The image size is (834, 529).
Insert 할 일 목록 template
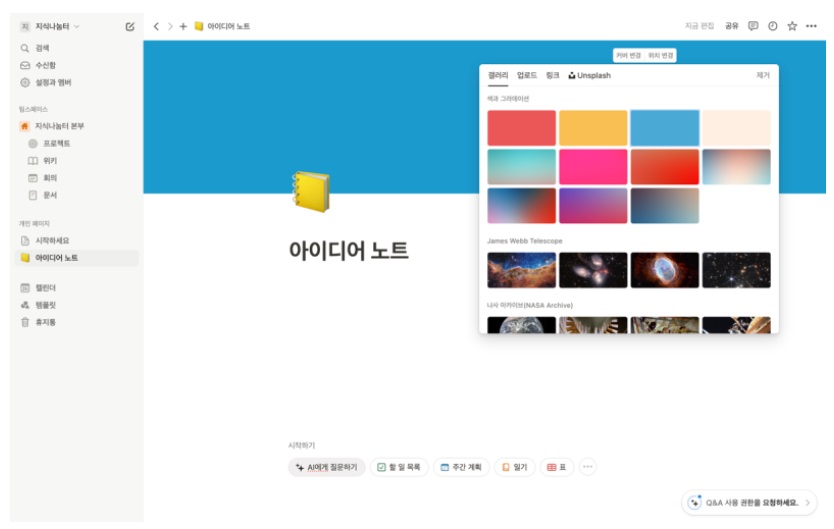(x=399, y=467)
